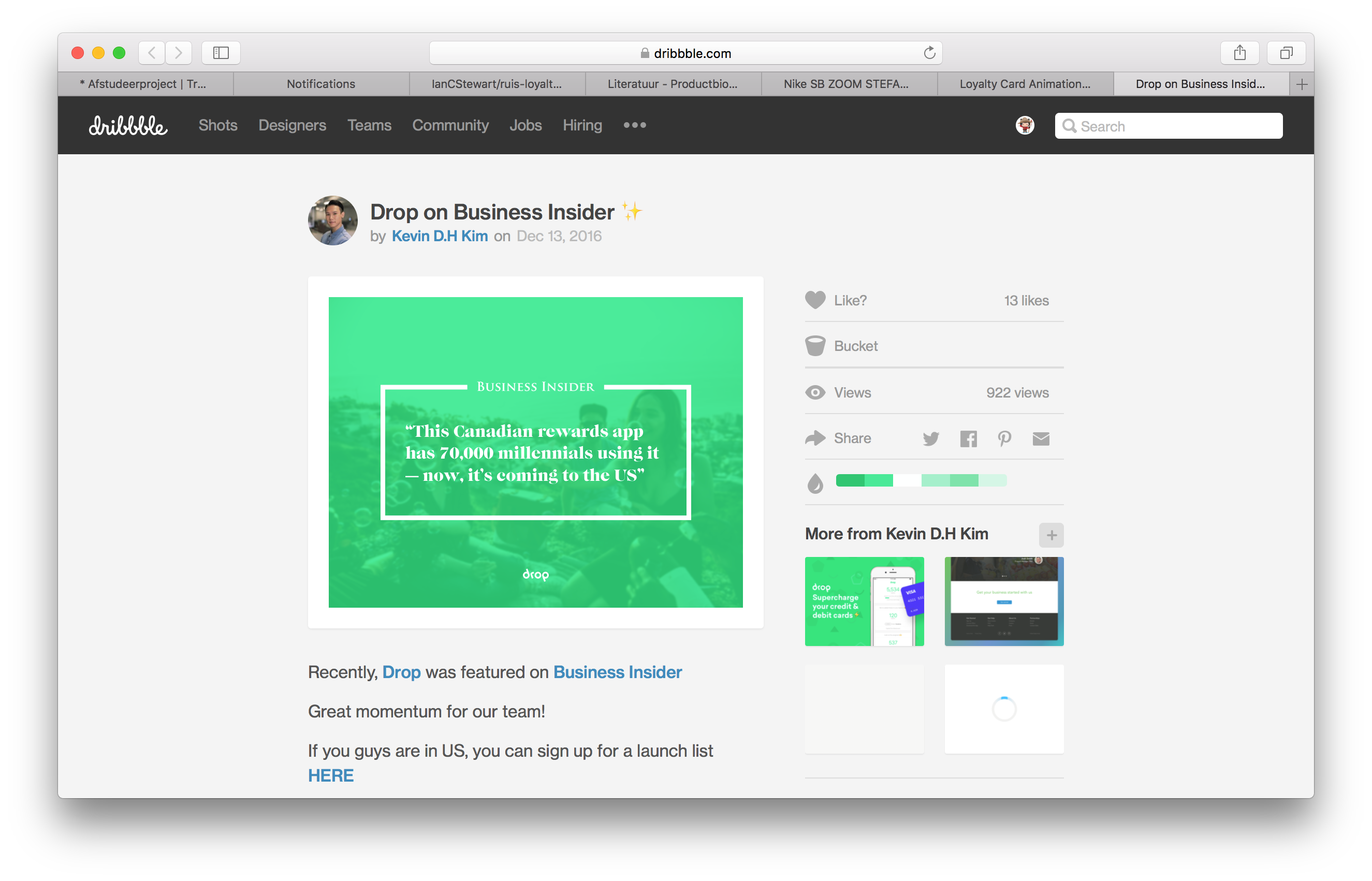Click the Like? label
The height and width of the screenshot is (881, 1372).
tap(850, 300)
